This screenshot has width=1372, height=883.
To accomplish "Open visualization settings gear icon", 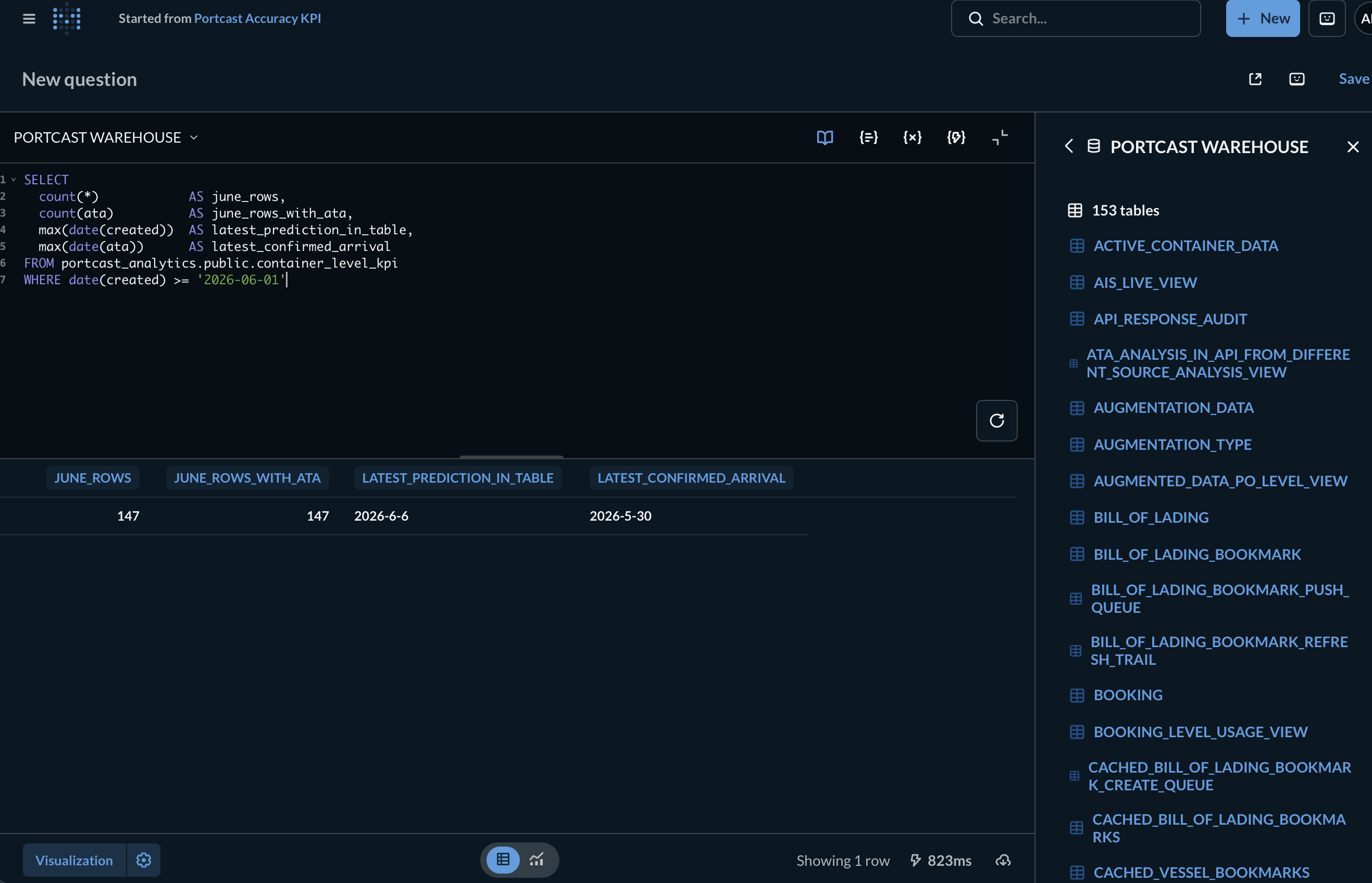I will pos(143,860).
